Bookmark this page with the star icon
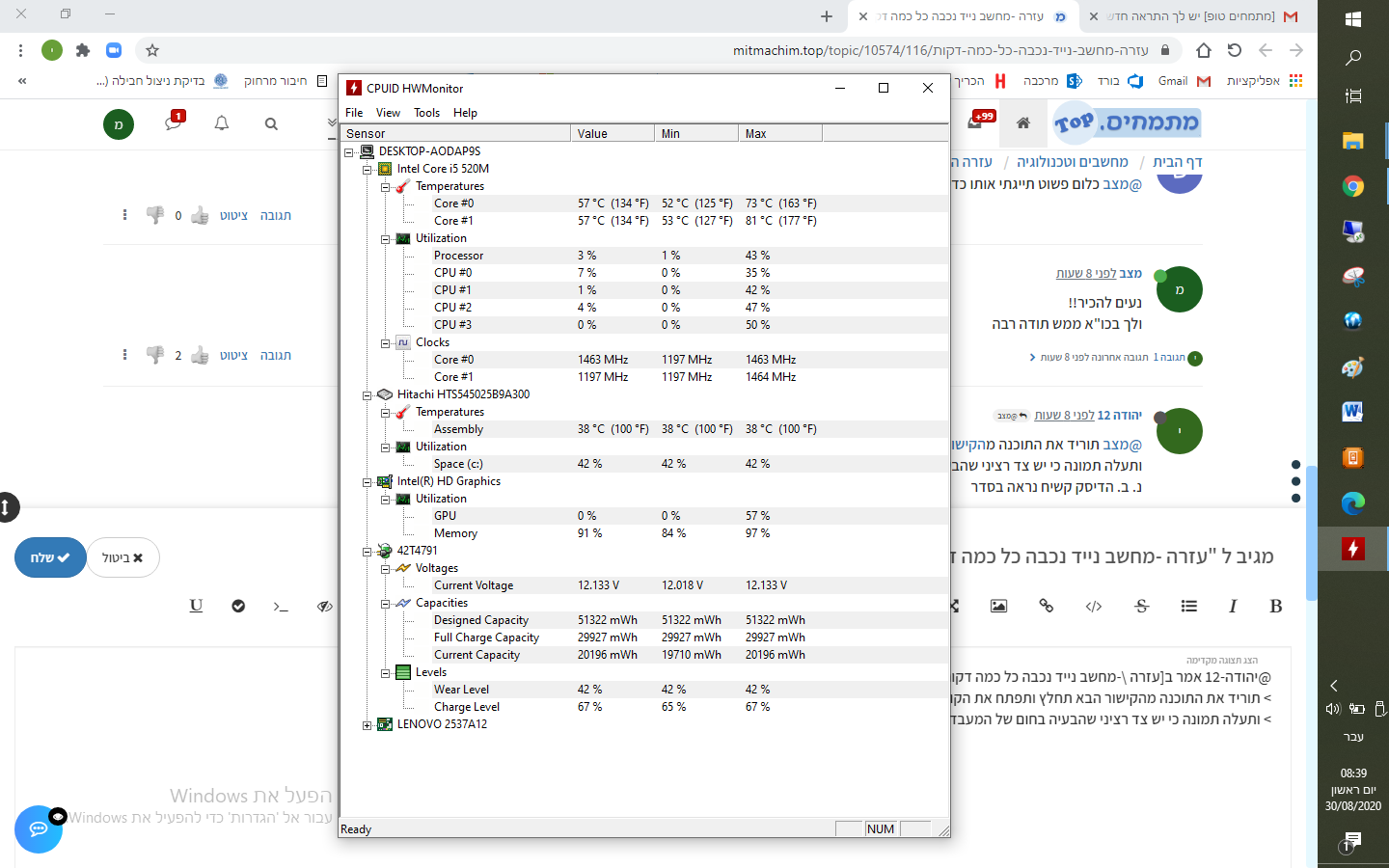The image size is (1389, 868). (x=151, y=50)
